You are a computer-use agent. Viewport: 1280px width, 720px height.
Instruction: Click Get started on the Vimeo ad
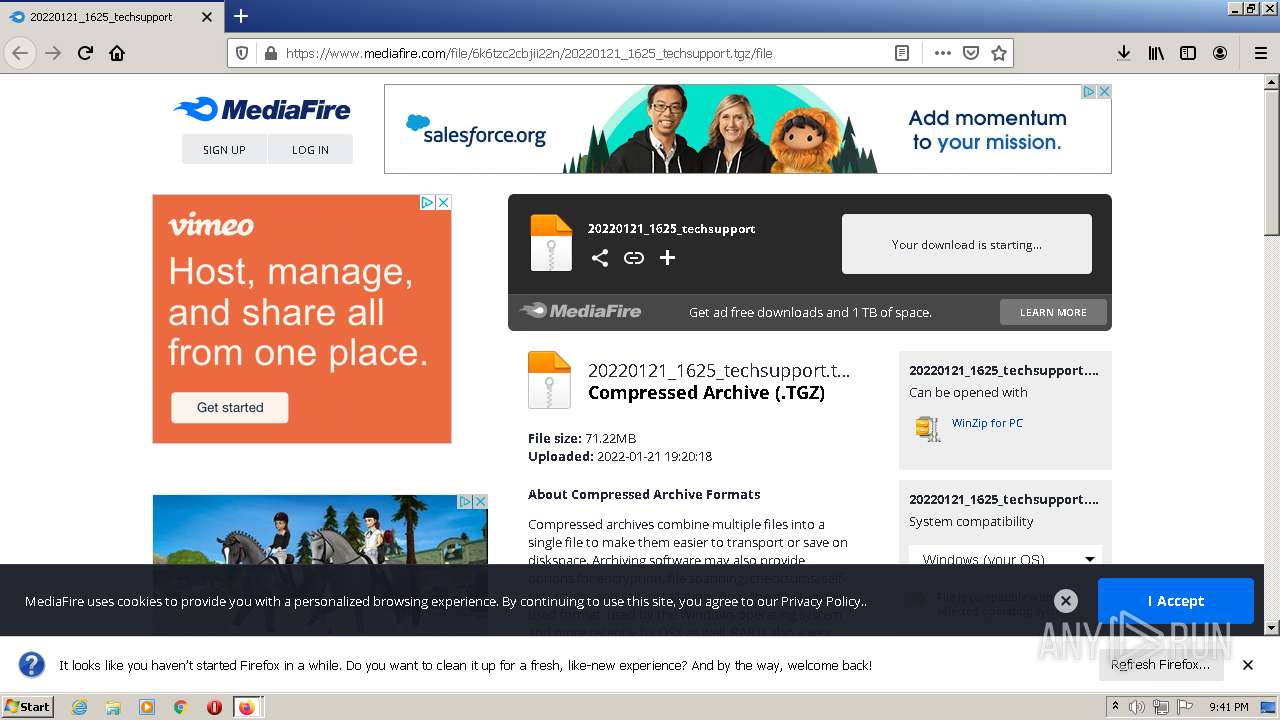[230, 407]
